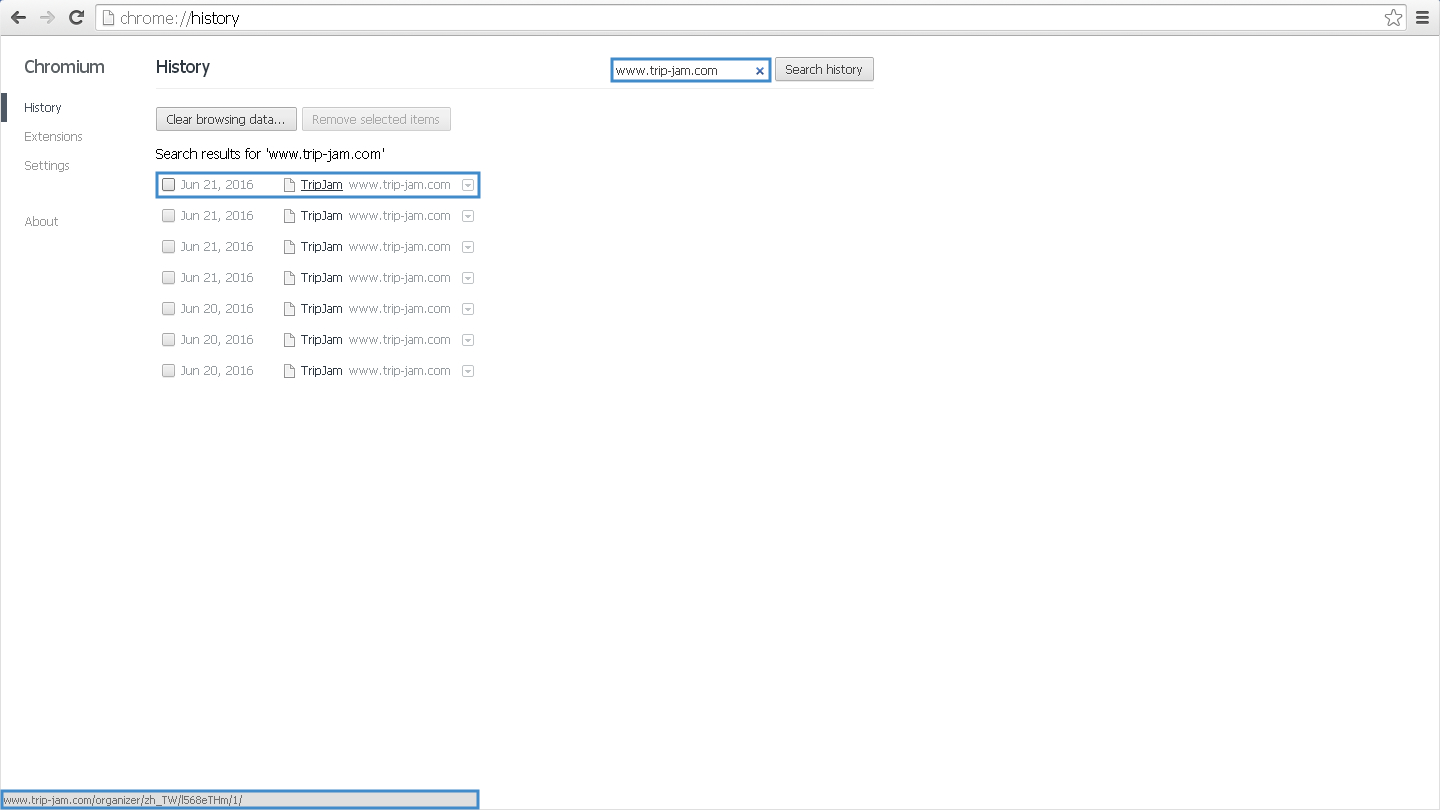Open Settings from the sidebar
1440x810 pixels.
47,165
